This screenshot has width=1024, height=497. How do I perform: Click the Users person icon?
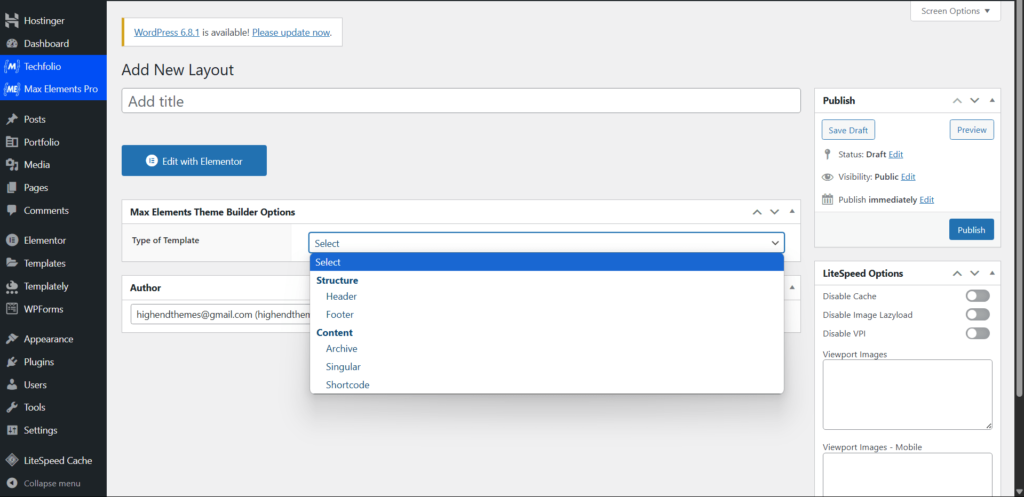point(12,385)
